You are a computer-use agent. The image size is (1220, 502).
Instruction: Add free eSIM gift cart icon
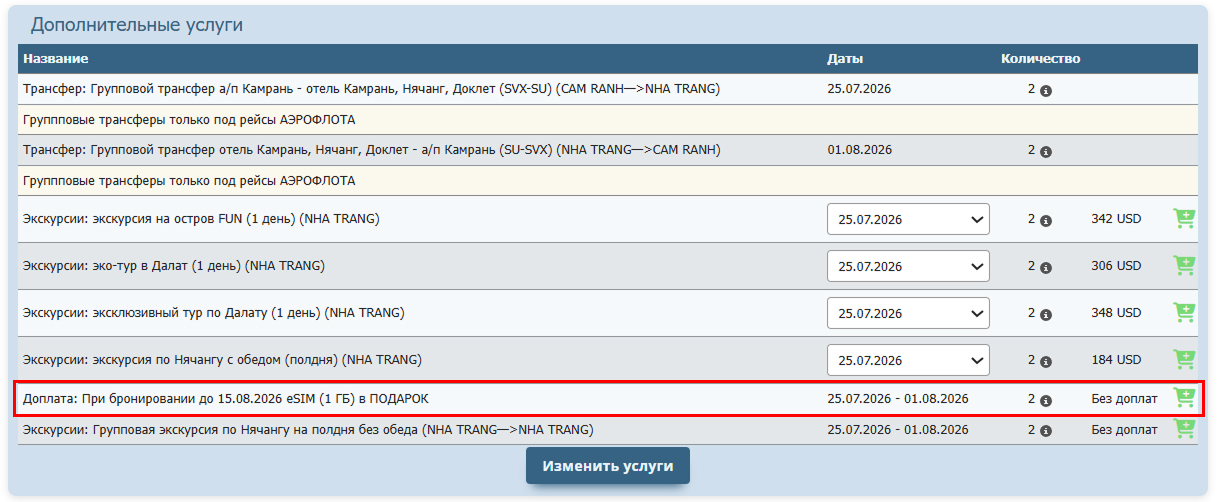pyautogui.click(x=1184, y=398)
